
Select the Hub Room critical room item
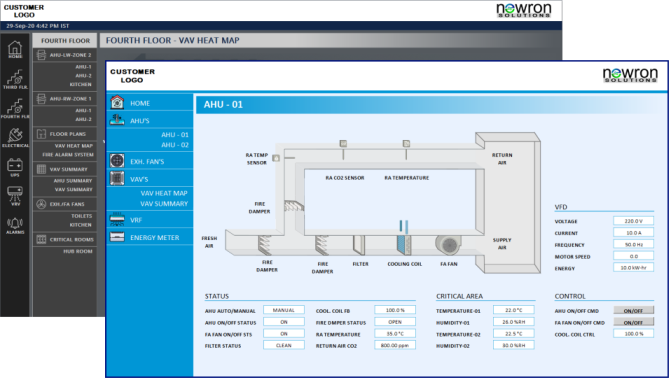pyautogui.click(x=78, y=251)
